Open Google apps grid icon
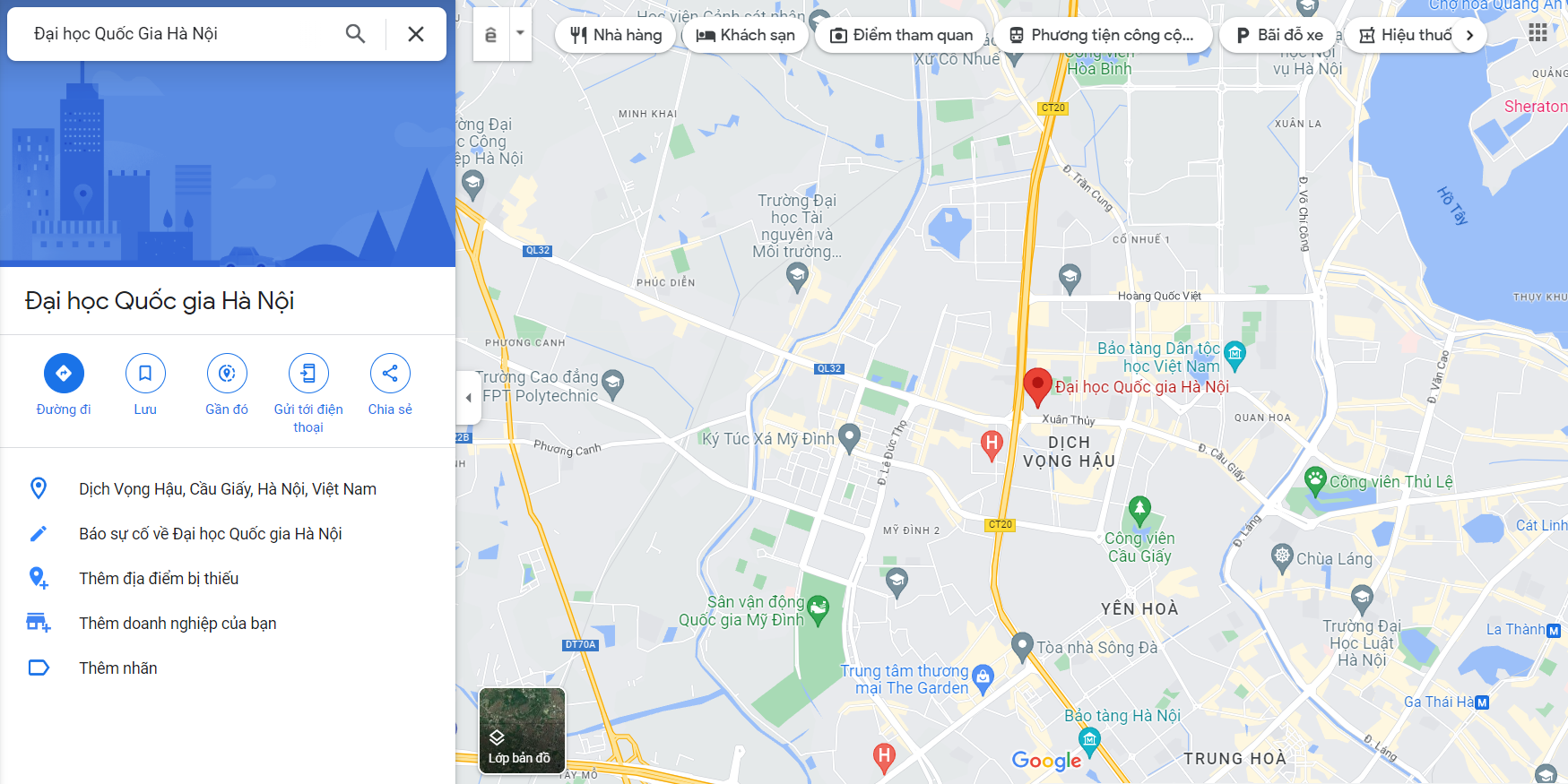 (1538, 33)
